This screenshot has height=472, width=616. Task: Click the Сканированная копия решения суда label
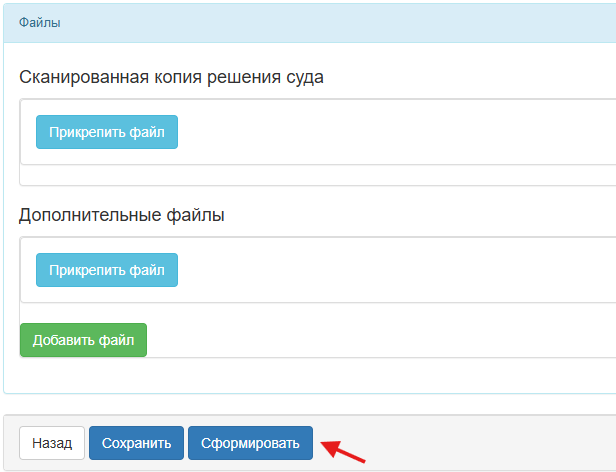[x=171, y=77]
